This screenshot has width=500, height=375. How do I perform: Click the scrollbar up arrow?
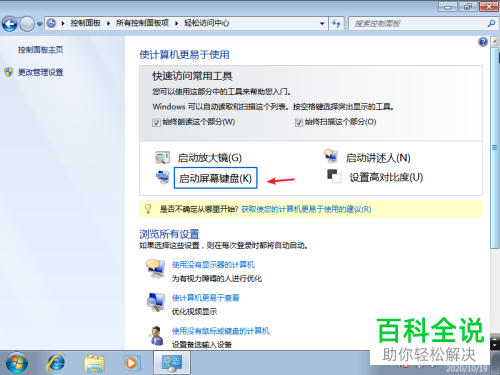coord(495,42)
